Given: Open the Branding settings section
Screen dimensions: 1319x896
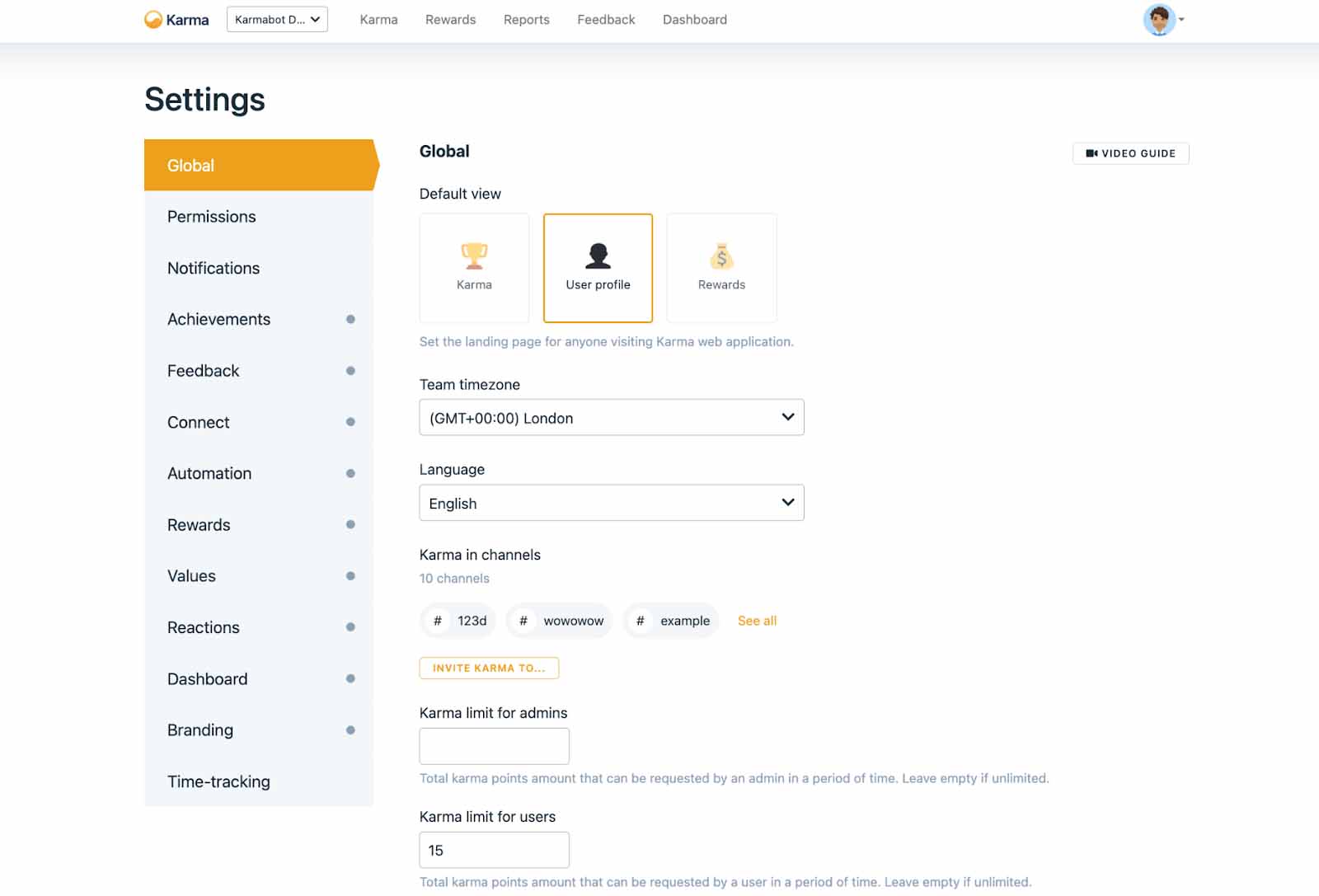Looking at the screenshot, I should pos(200,729).
